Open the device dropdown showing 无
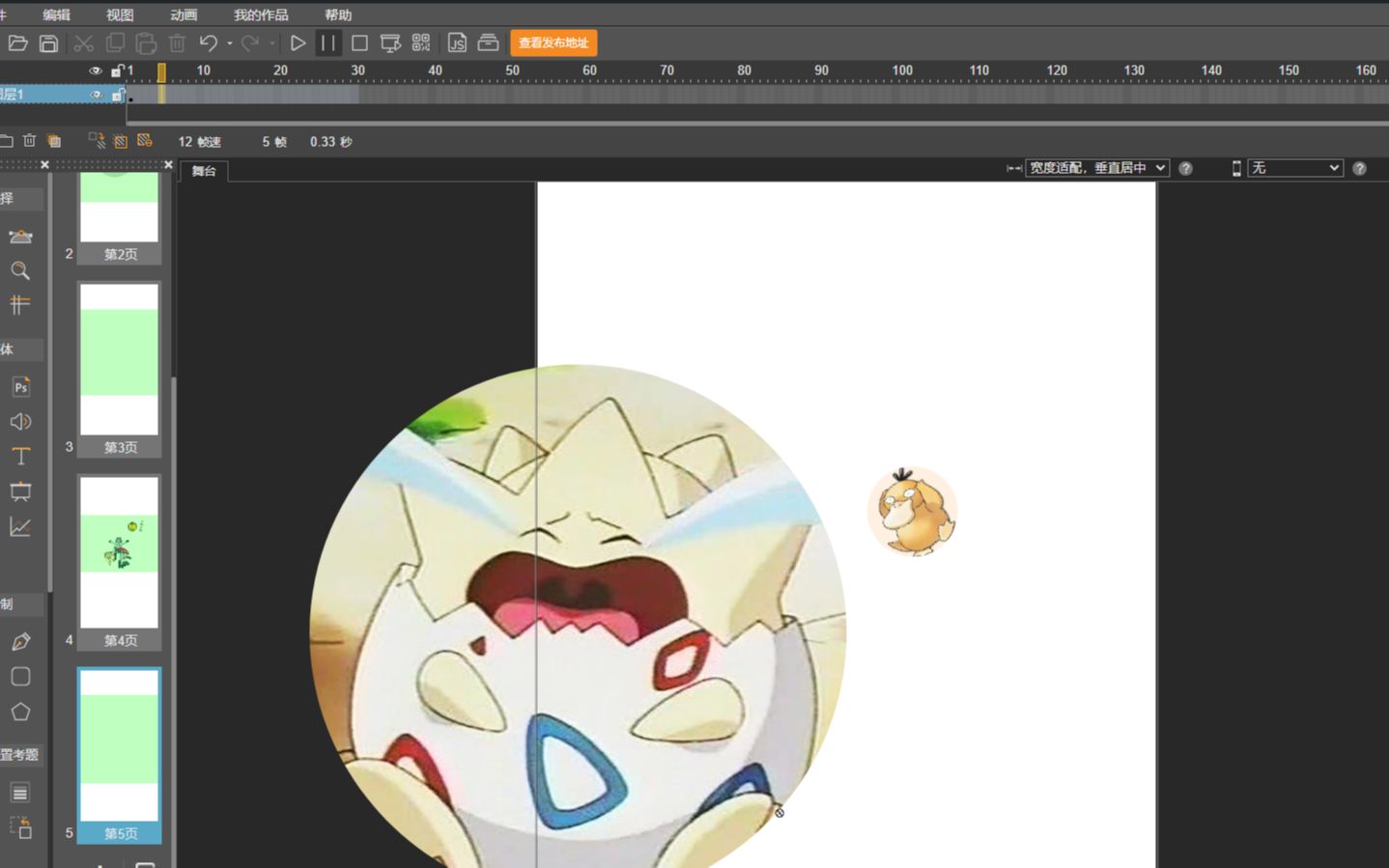1389x868 pixels. point(1295,168)
